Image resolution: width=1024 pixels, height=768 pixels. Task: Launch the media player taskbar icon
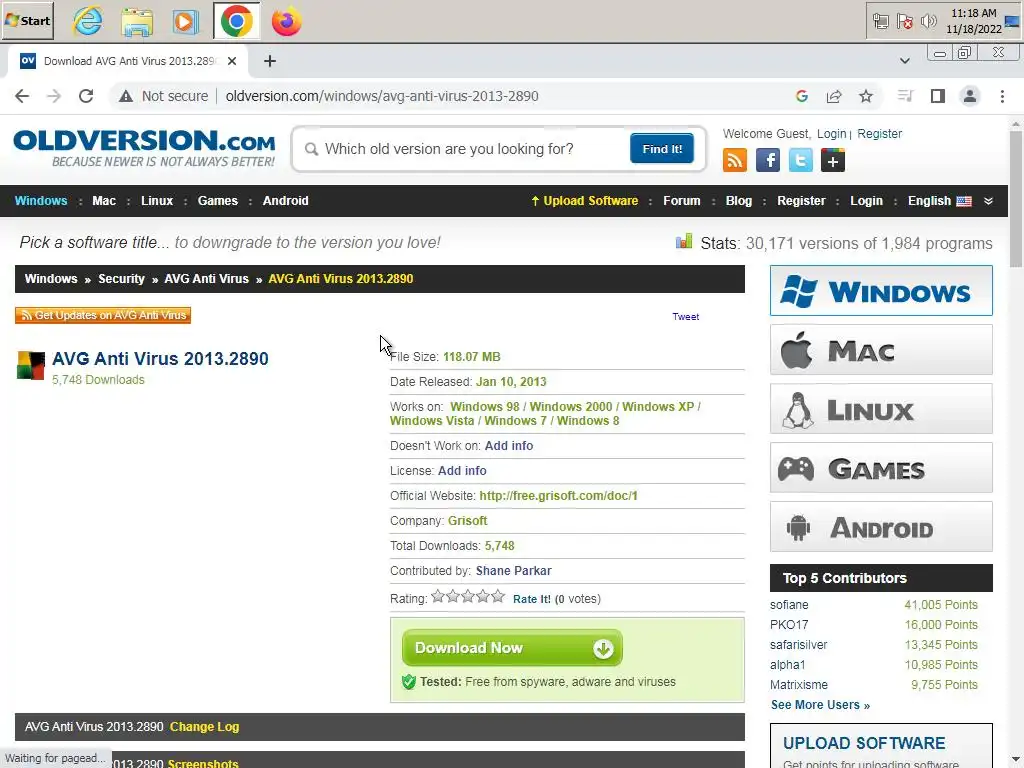click(186, 22)
